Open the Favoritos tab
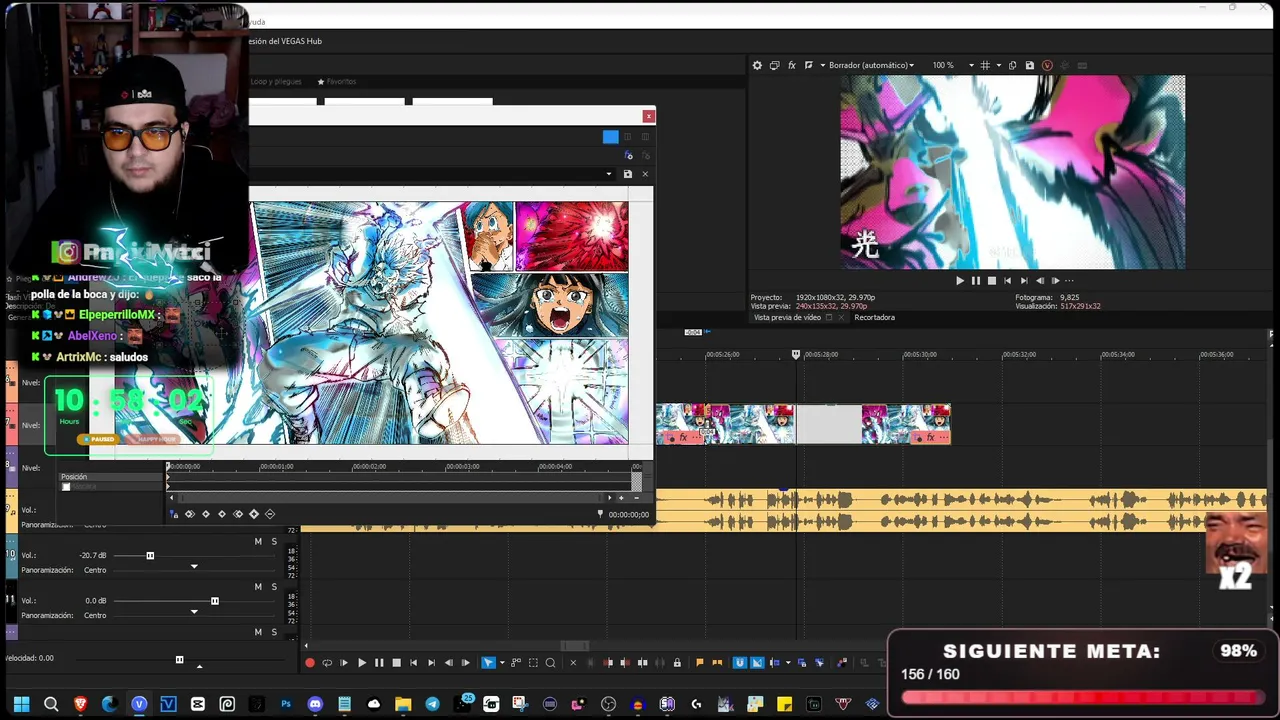This screenshot has width=1280, height=720. pyautogui.click(x=337, y=81)
